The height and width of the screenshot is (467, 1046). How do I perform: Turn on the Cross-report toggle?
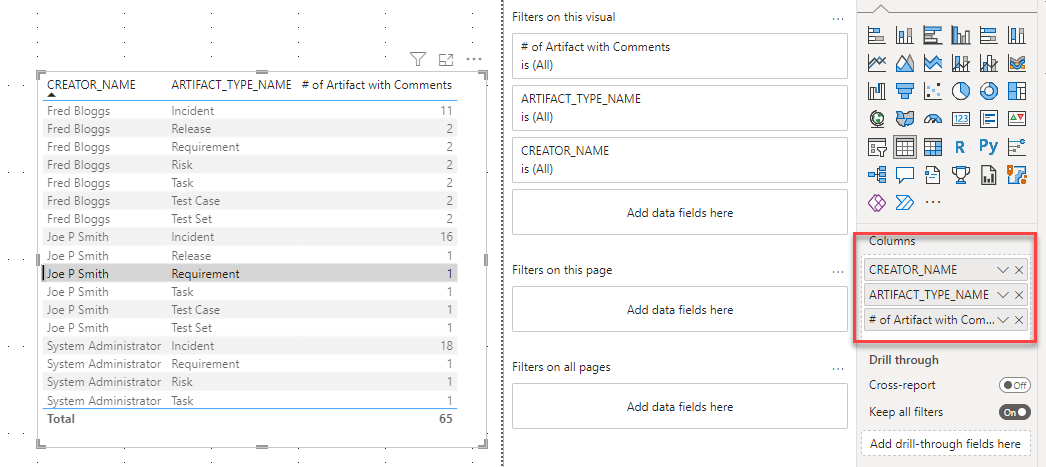1014,385
